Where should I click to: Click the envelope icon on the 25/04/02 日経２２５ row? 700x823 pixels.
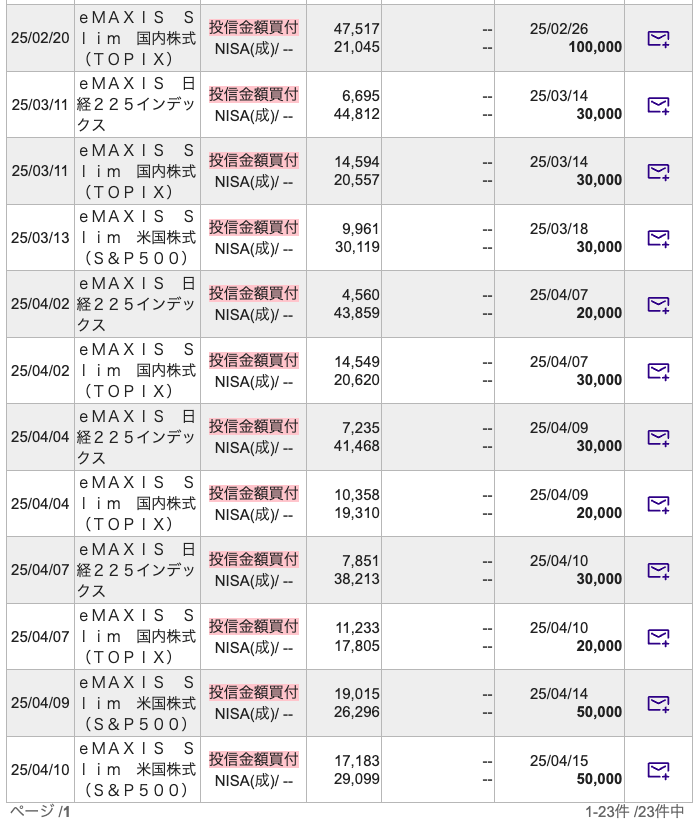point(660,304)
